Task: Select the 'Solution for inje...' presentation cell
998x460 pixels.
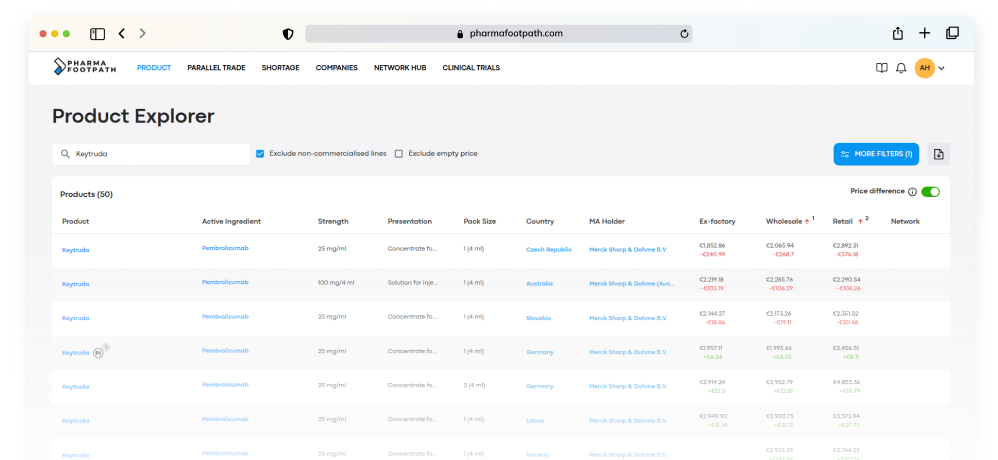Action: (413, 284)
